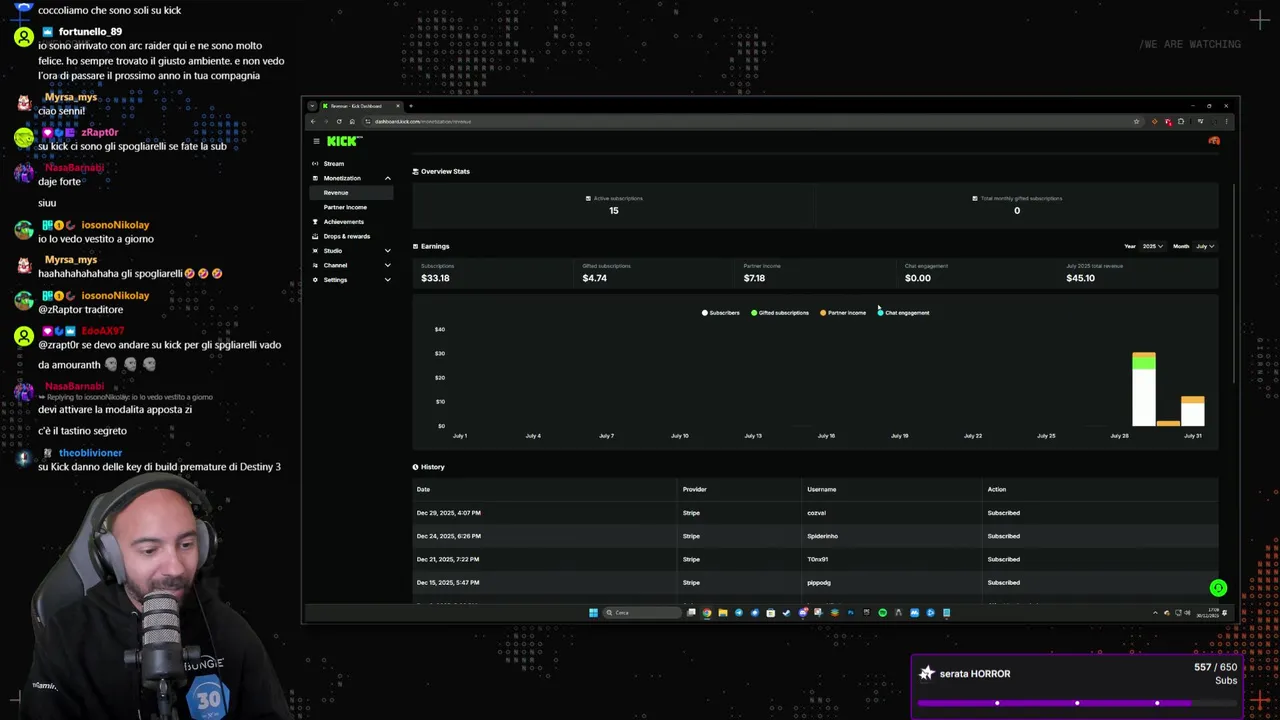Click the Kick logo in the dashboard header
The image size is (1280, 720).
coord(344,141)
